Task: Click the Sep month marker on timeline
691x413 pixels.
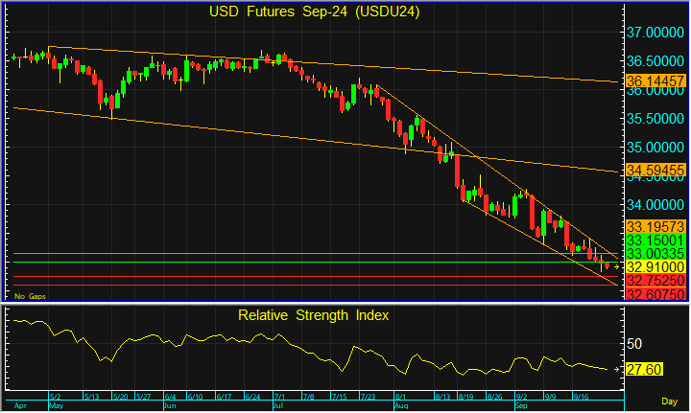Action: [x=521, y=407]
